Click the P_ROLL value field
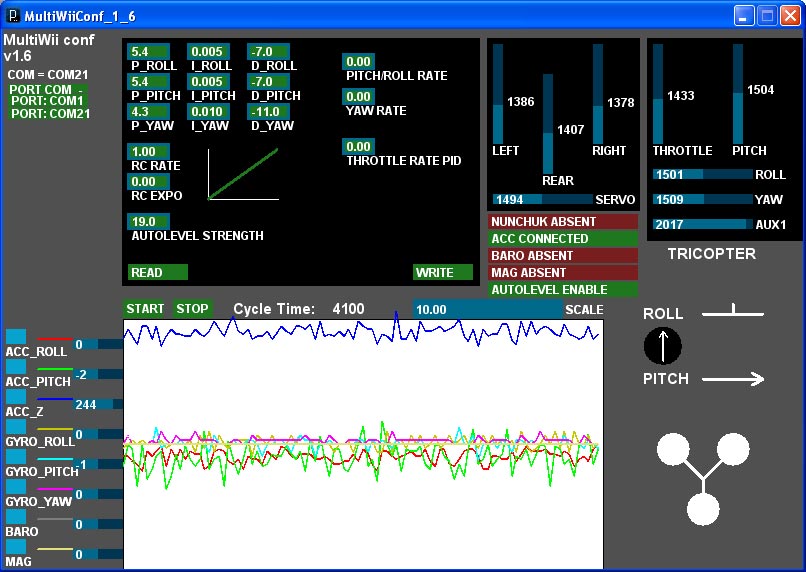 click(x=149, y=52)
